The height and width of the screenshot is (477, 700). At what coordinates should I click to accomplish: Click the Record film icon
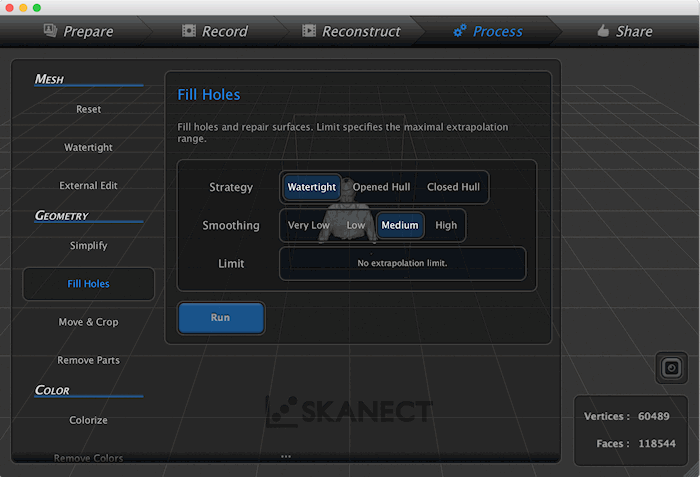[x=189, y=30]
